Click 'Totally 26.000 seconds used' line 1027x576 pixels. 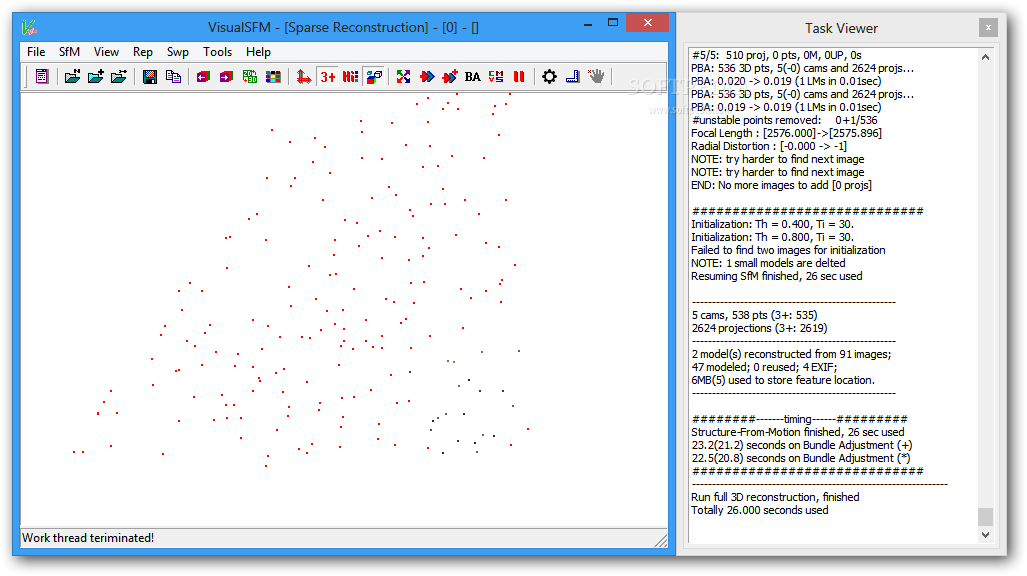[760, 510]
